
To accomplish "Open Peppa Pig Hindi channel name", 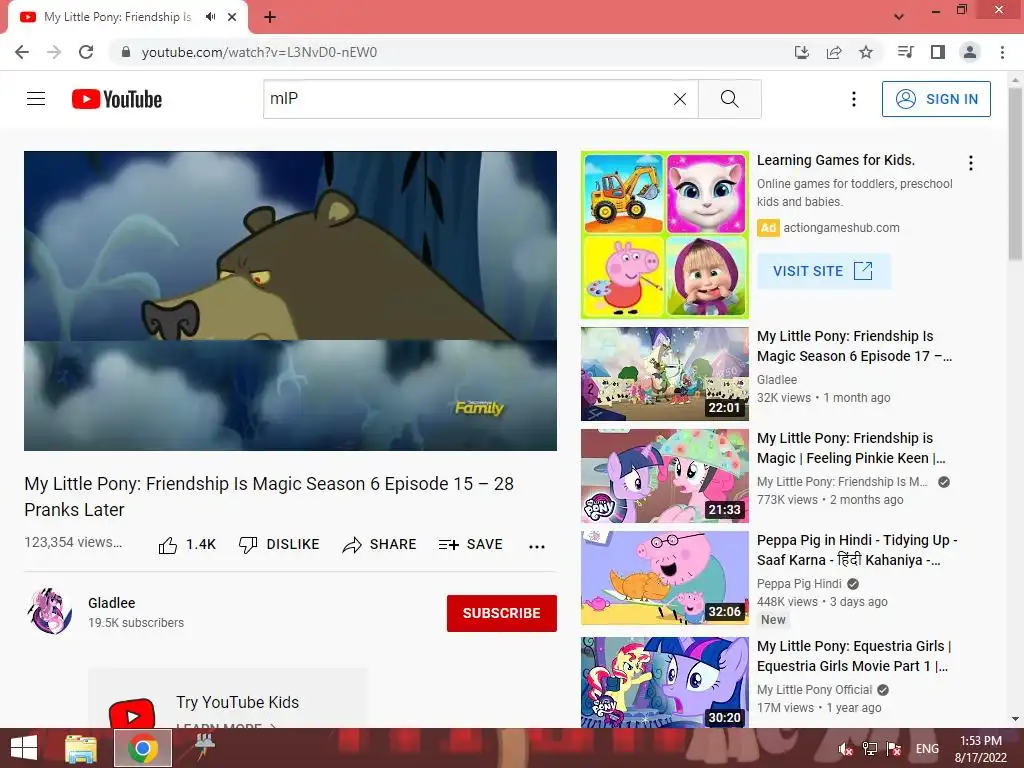I will (x=799, y=584).
